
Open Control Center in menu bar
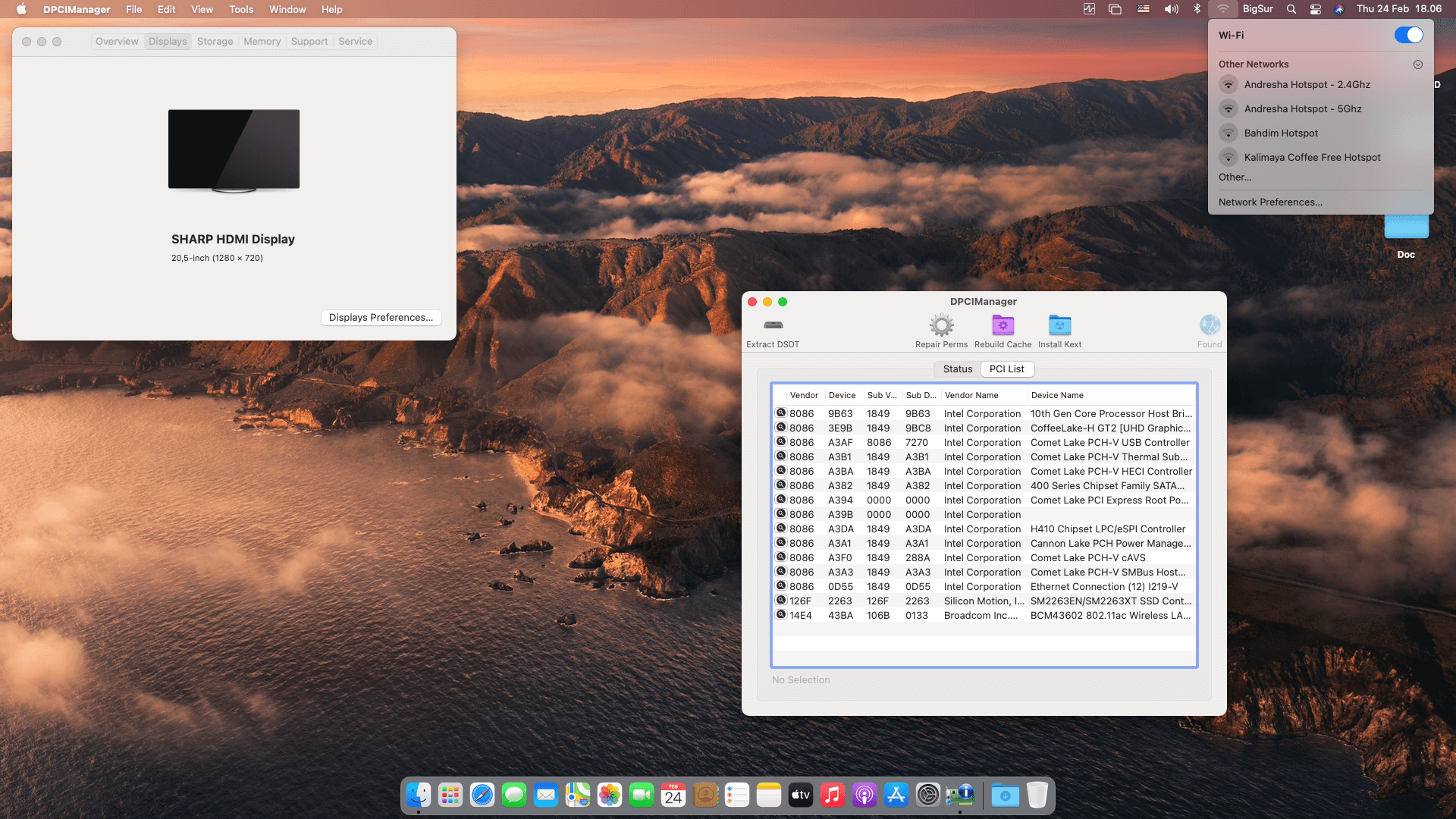1316,9
